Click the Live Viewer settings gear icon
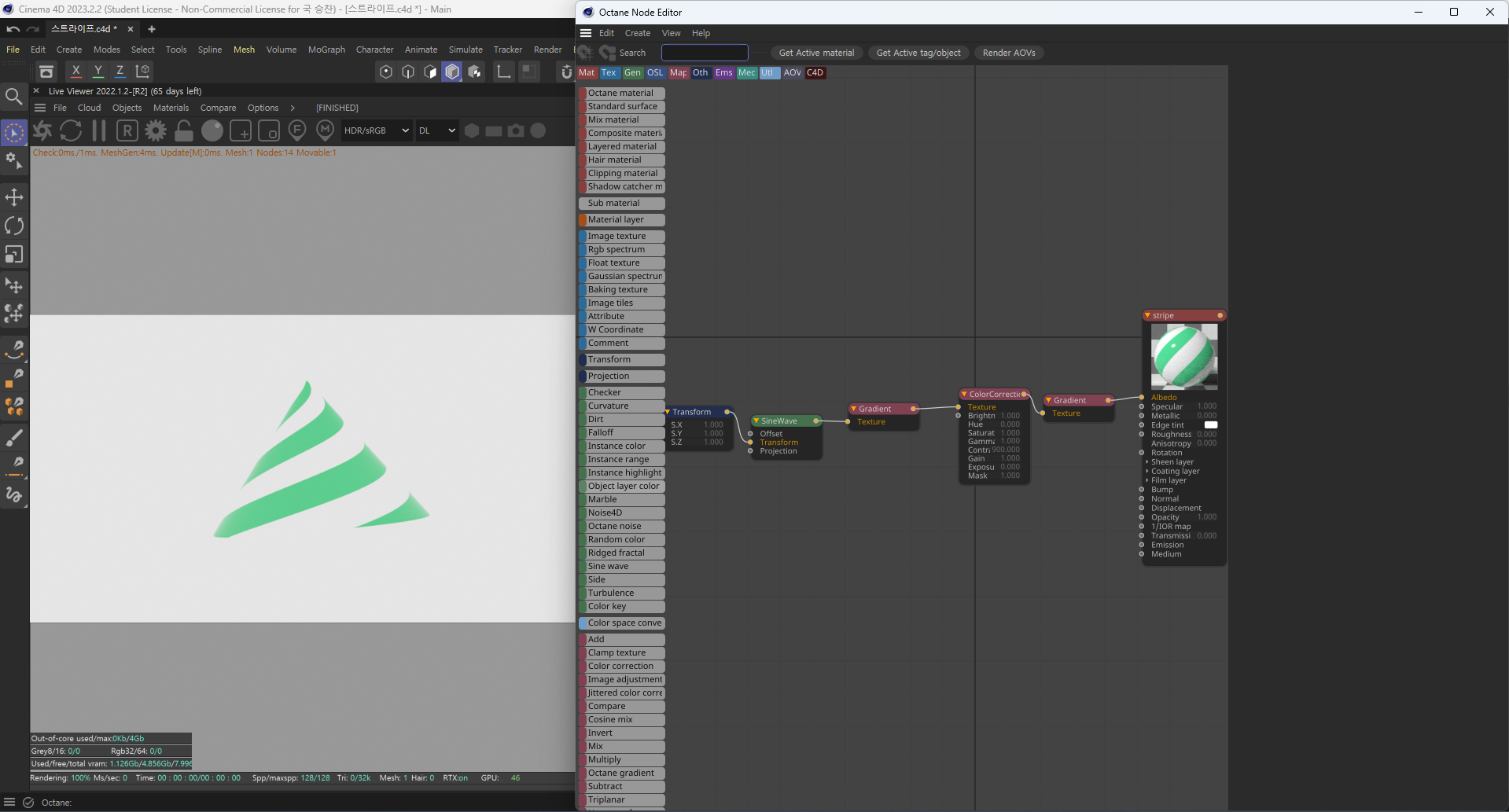Viewport: 1509px width, 812px height. coord(156,130)
